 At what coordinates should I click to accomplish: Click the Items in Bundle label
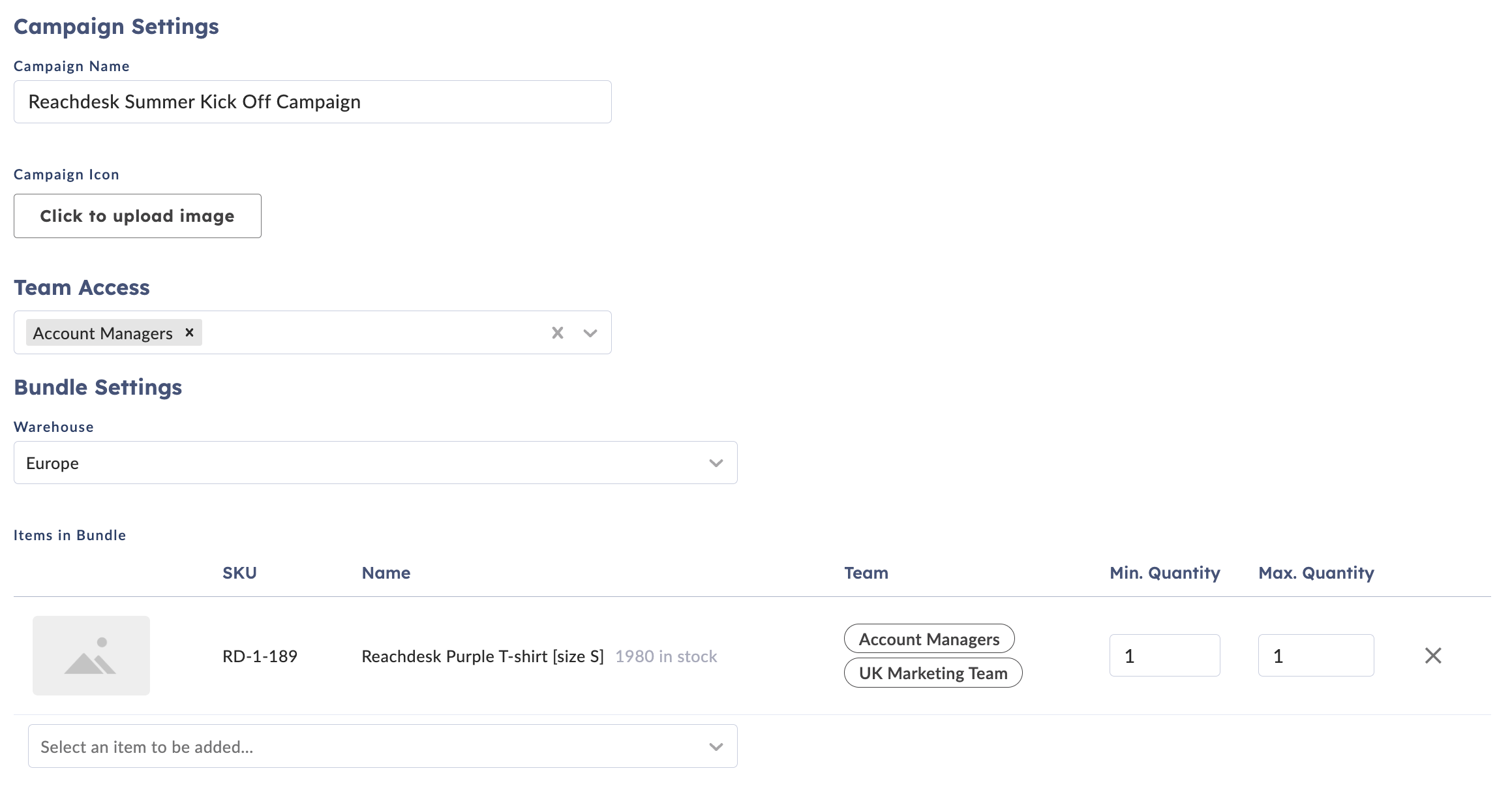point(70,535)
